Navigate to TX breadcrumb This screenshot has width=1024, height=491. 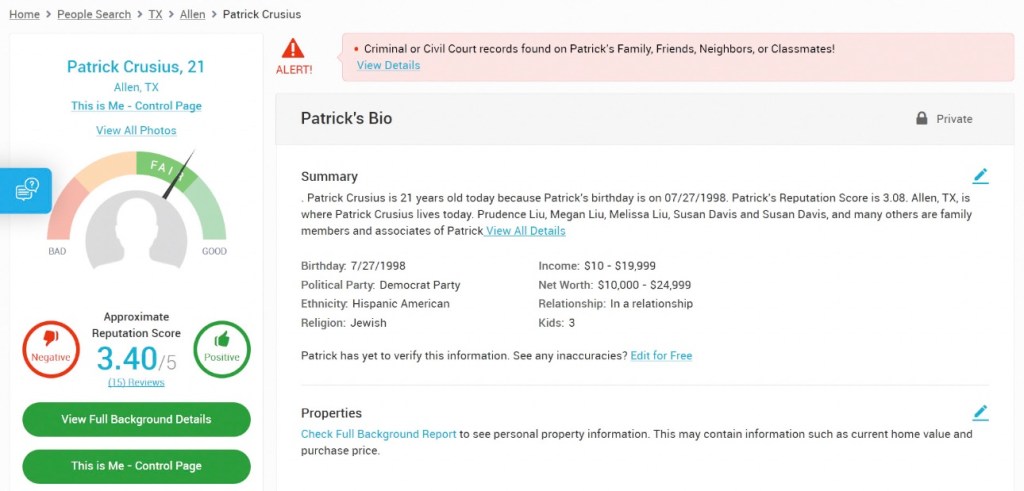click(x=156, y=14)
